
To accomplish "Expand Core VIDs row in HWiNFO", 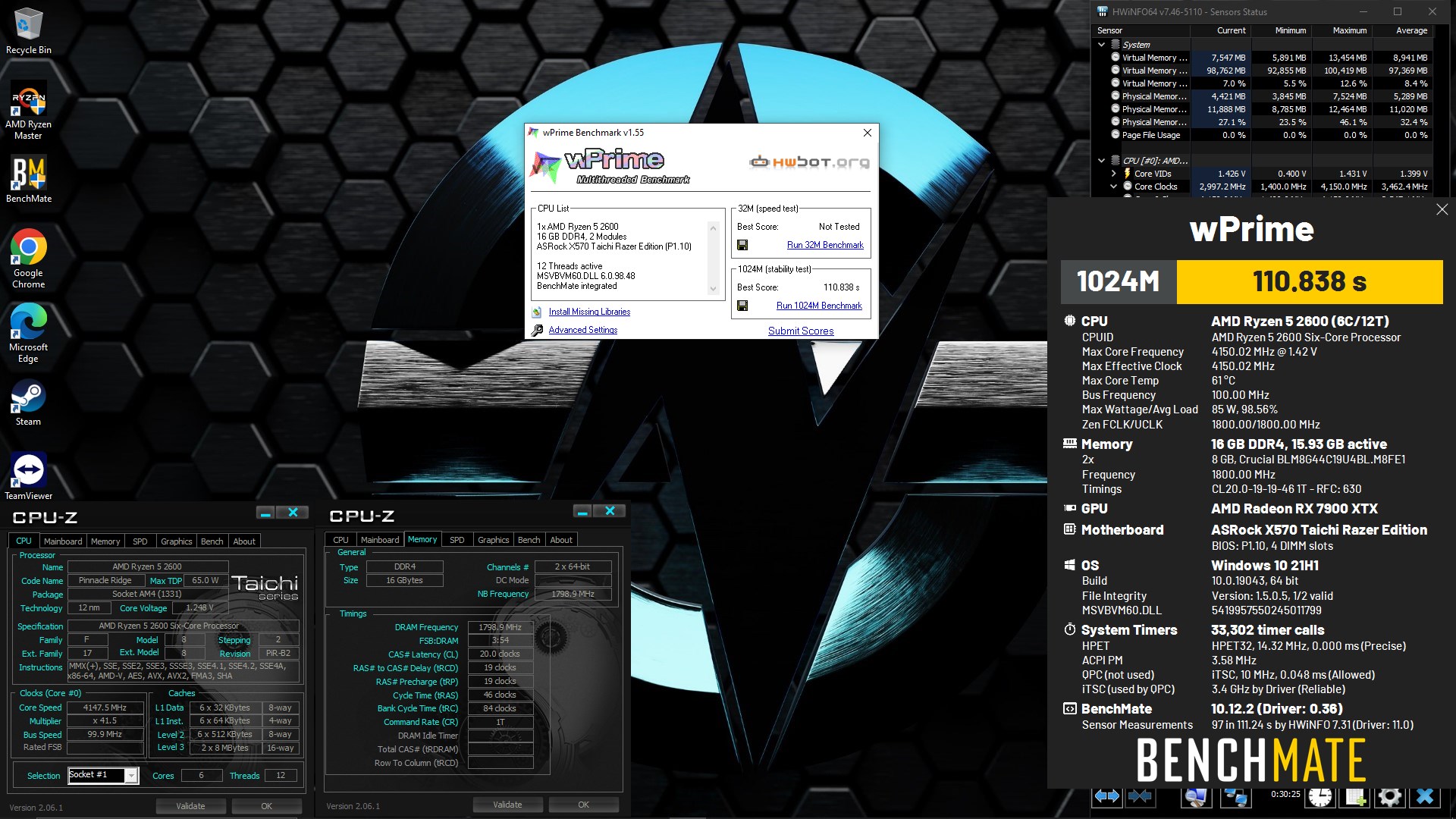I will (x=1113, y=174).
